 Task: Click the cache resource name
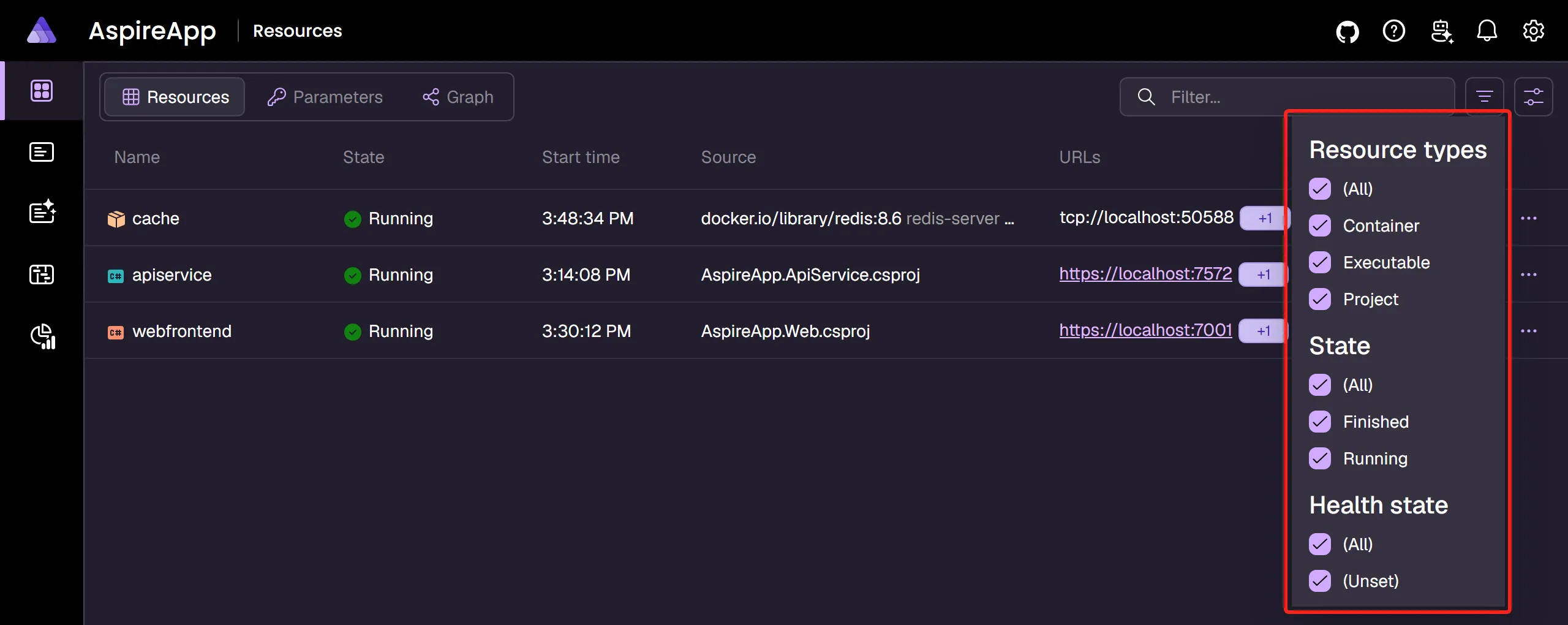click(x=156, y=219)
